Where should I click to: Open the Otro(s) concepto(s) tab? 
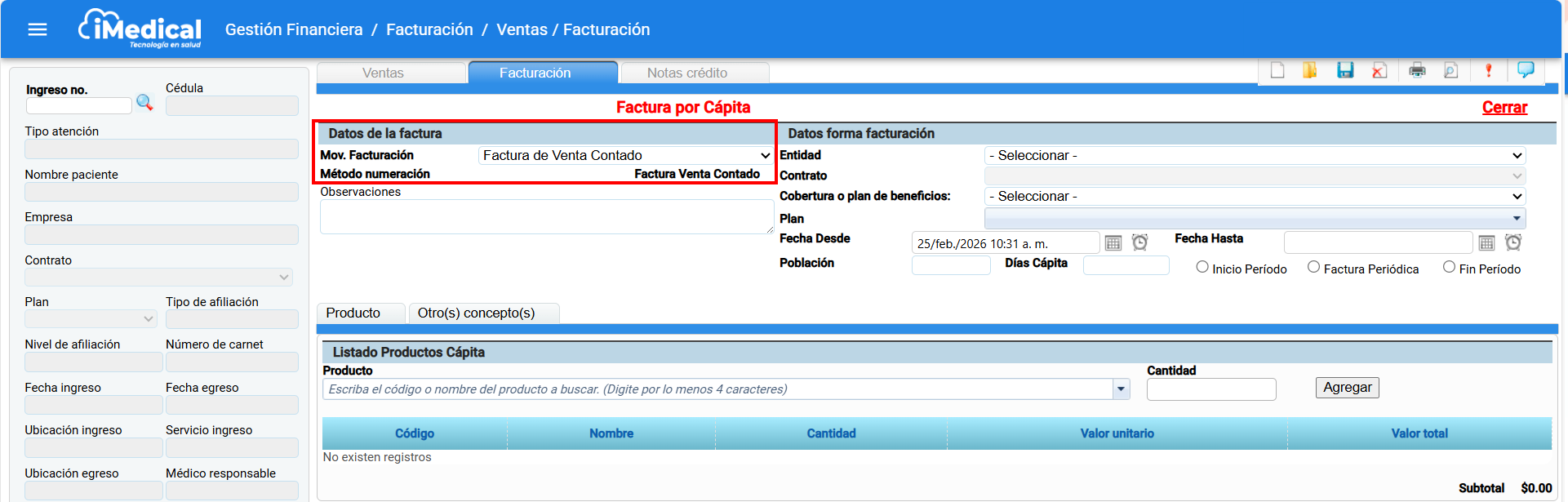pos(476,313)
